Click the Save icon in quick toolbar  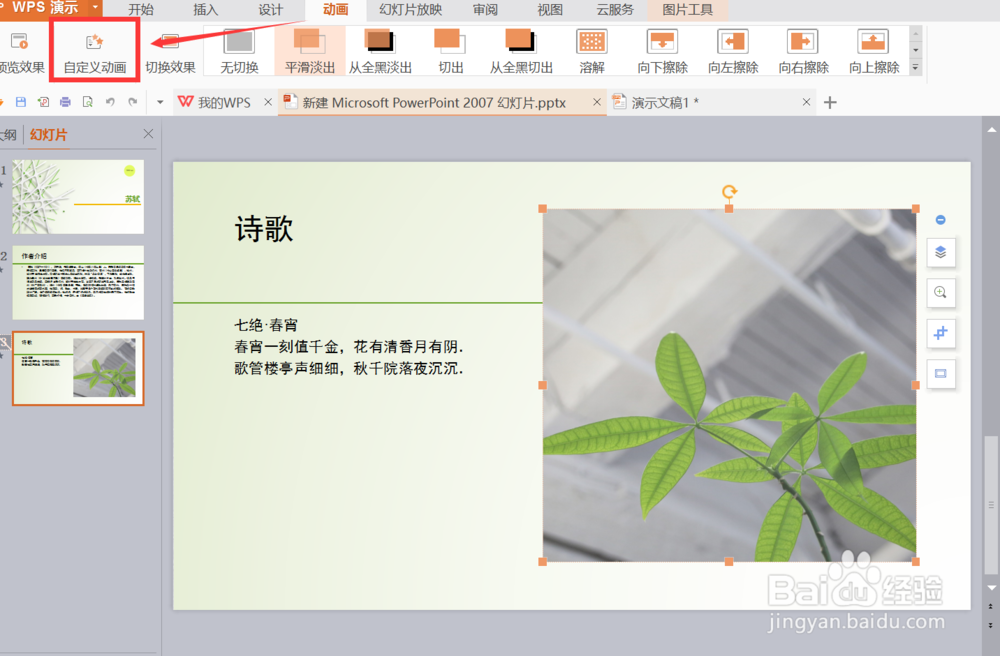tap(21, 102)
